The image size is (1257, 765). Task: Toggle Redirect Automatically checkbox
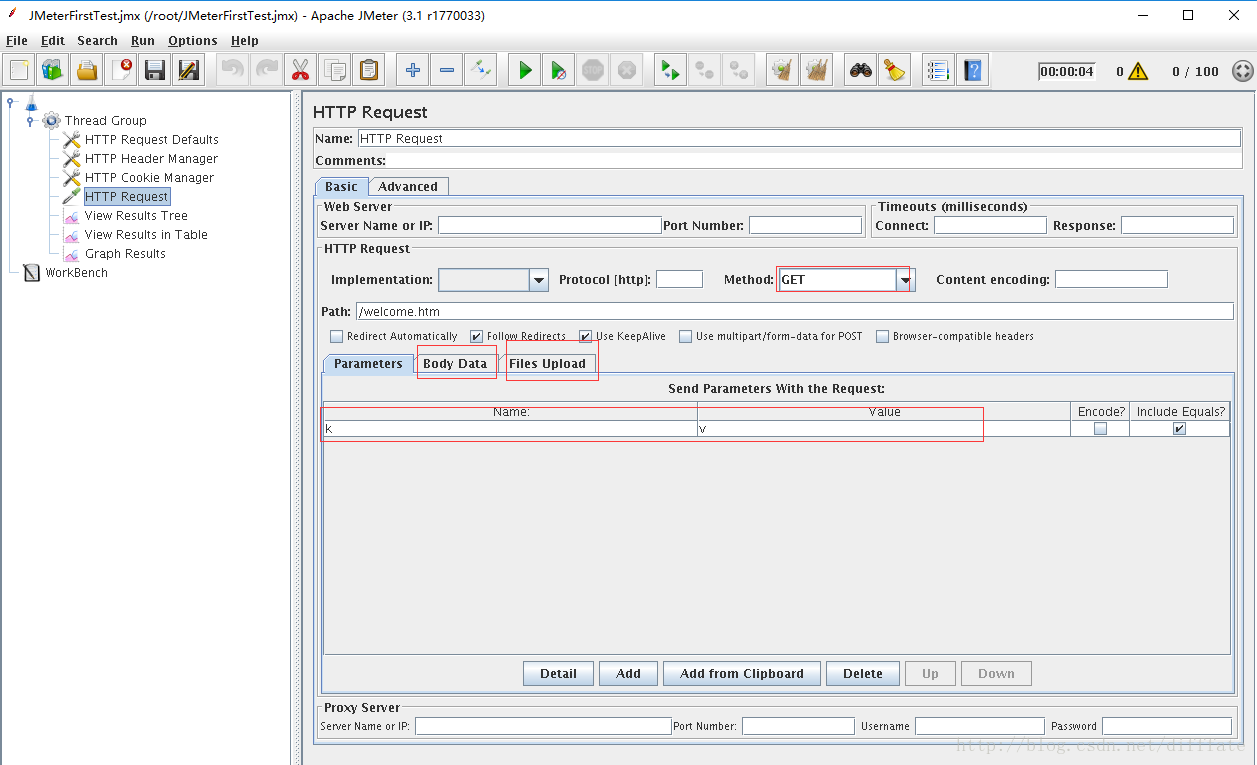[337, 337]
